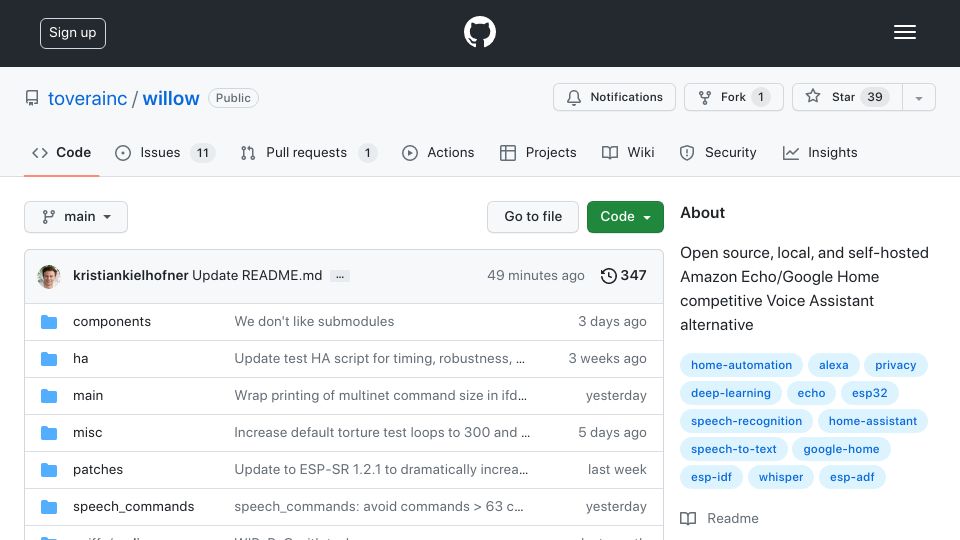This screenshot has width=960, height=540.
Task: Click the home-assistant topic tag
Action: (x=872, y=421)
